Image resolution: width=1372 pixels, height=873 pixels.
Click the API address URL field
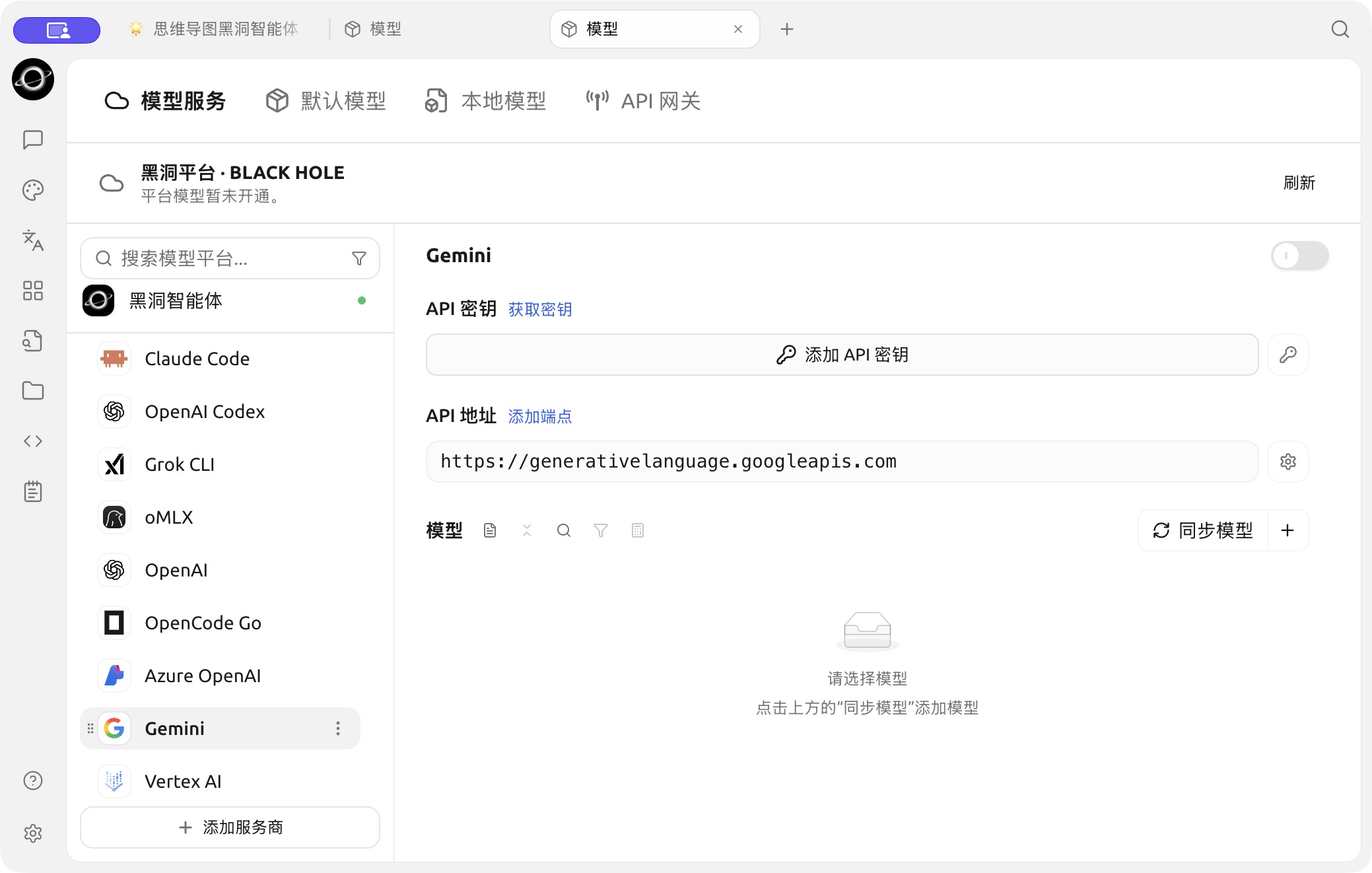pos(842,462)
